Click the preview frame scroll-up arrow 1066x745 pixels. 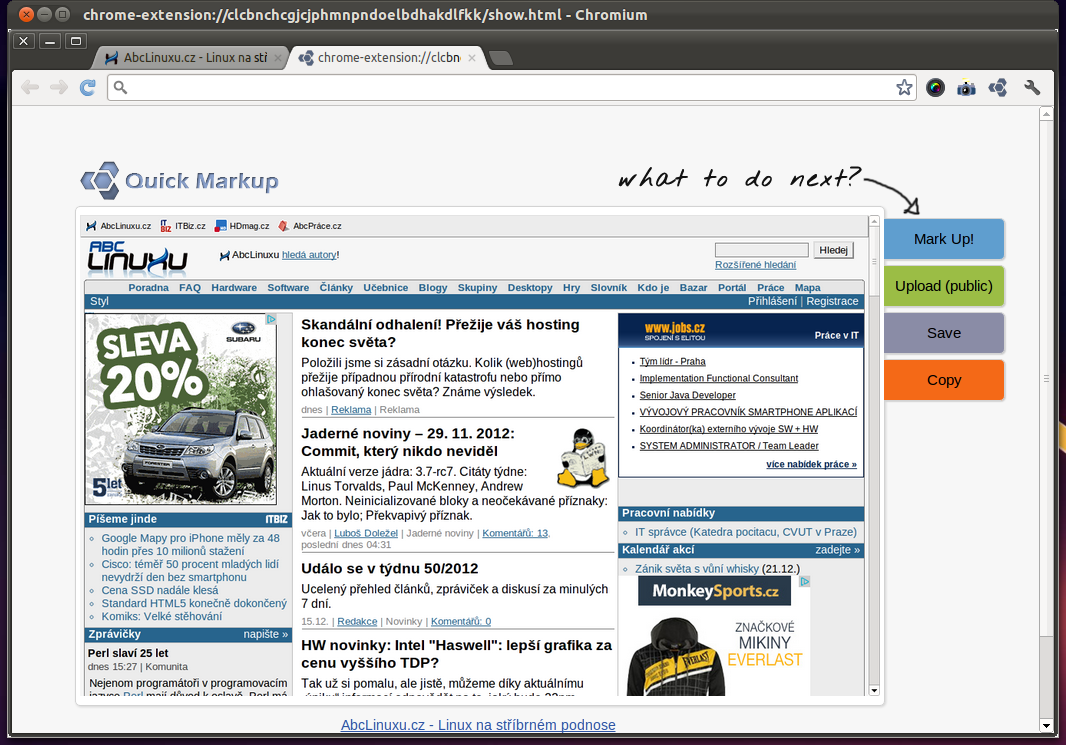(874, 222)
